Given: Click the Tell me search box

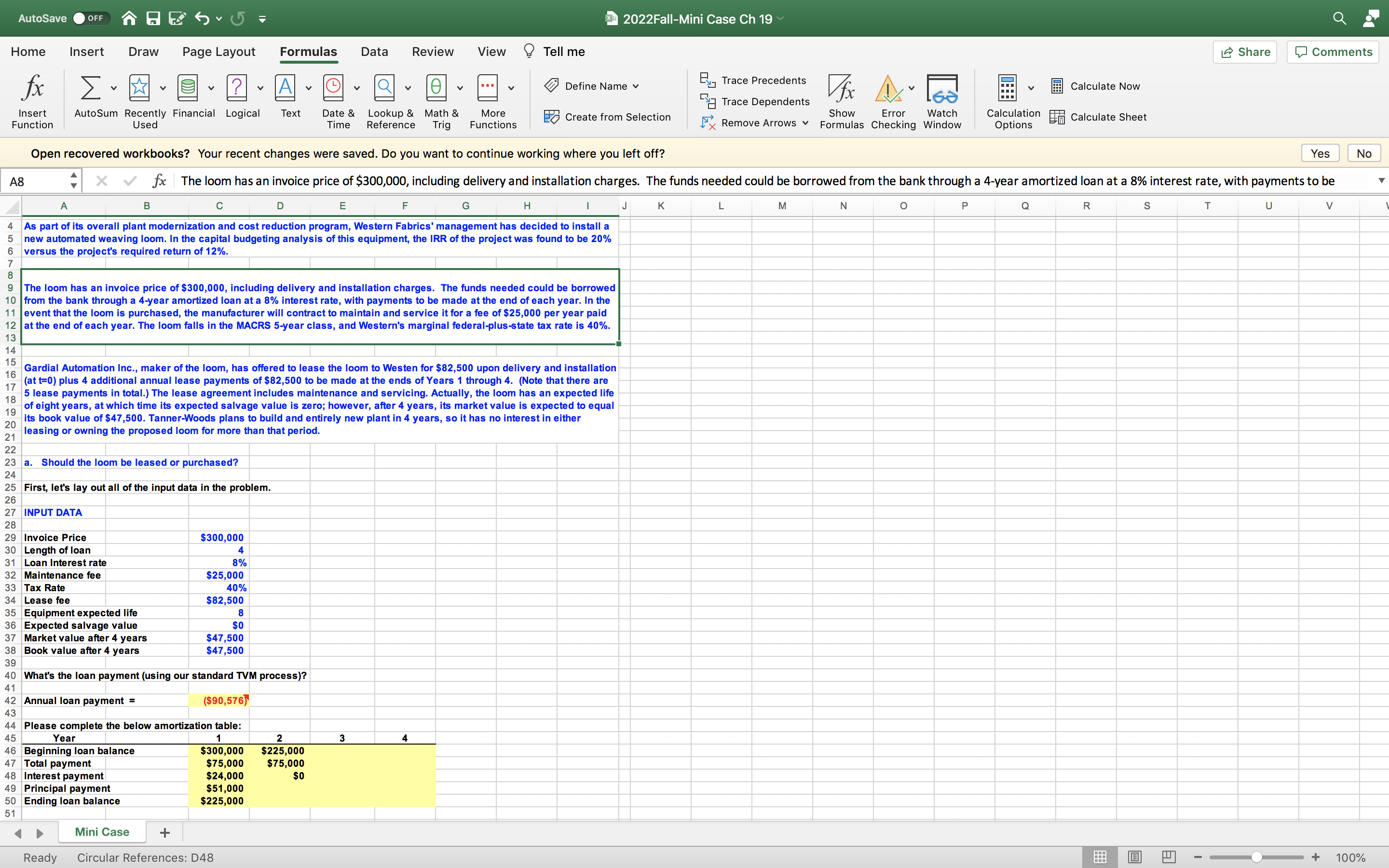Looking at the screenshot, I should coord(555,52).
